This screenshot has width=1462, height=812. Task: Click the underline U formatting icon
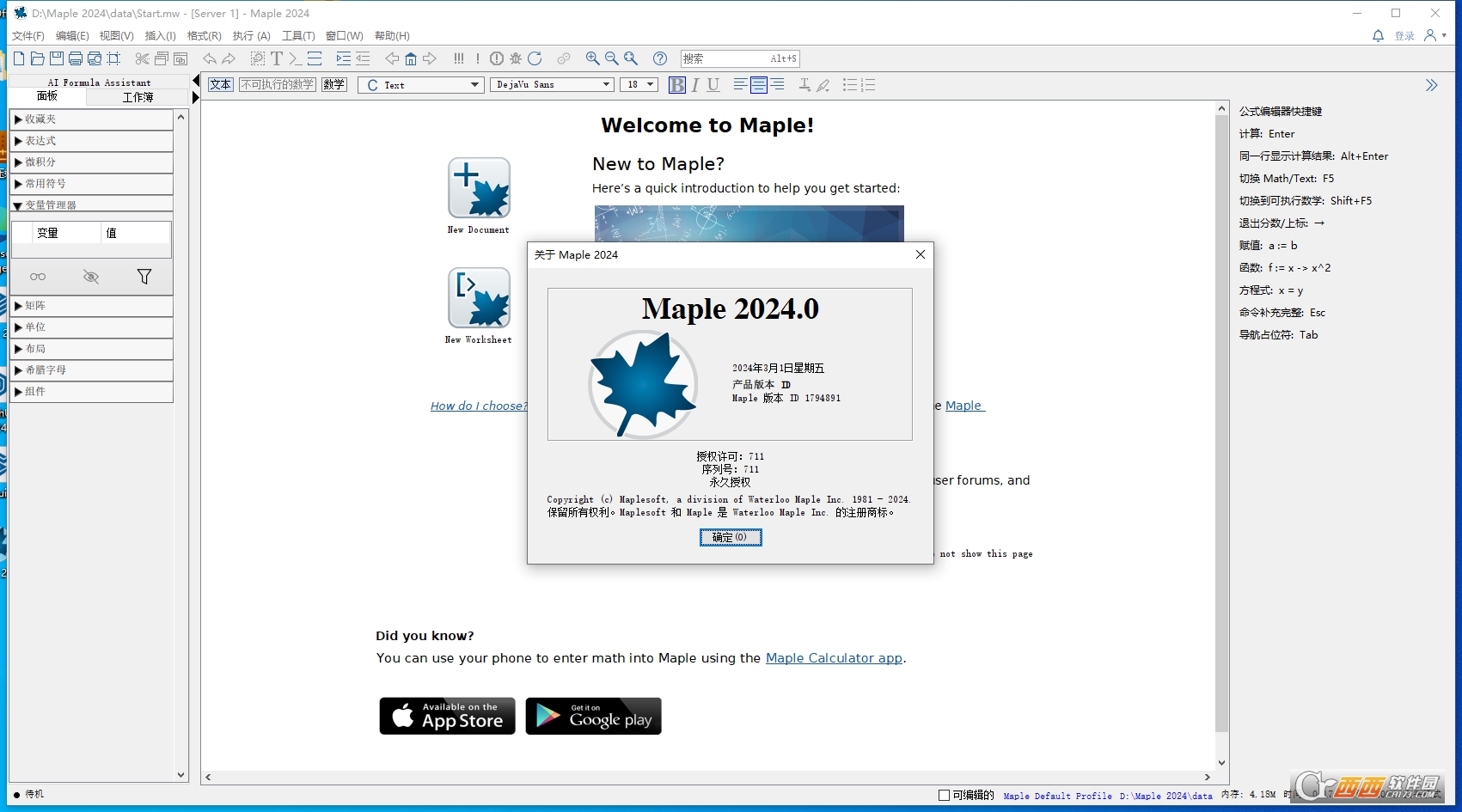click(x=713, y=84)
